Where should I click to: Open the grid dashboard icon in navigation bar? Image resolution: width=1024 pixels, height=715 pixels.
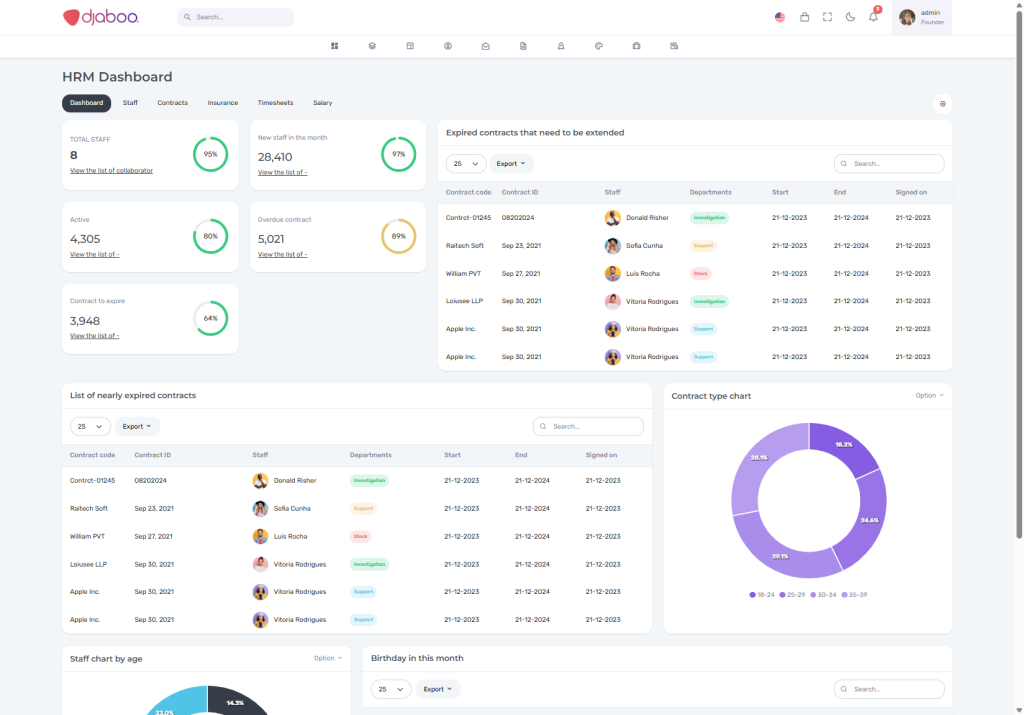click(x=335, y=46)
